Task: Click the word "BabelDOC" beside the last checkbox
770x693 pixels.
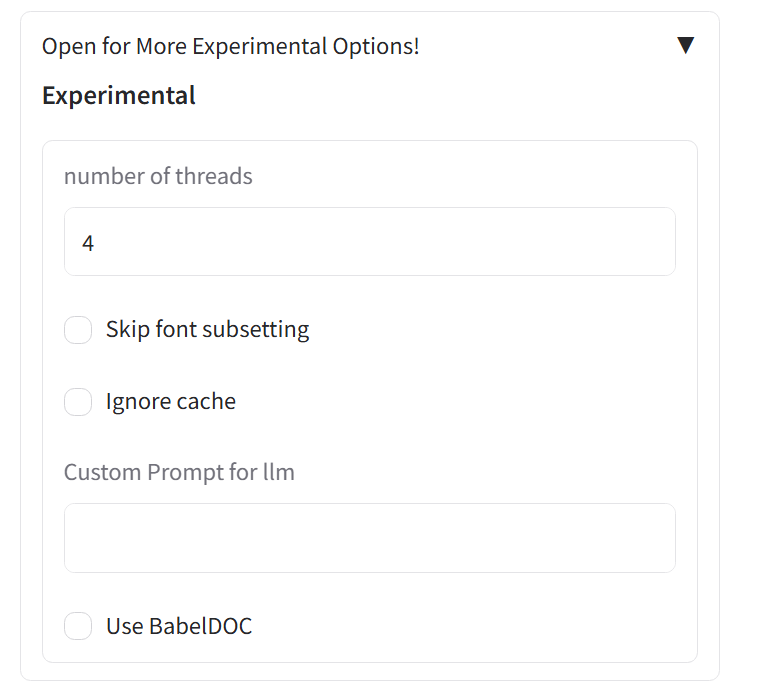Action: (x=201, y=627)
